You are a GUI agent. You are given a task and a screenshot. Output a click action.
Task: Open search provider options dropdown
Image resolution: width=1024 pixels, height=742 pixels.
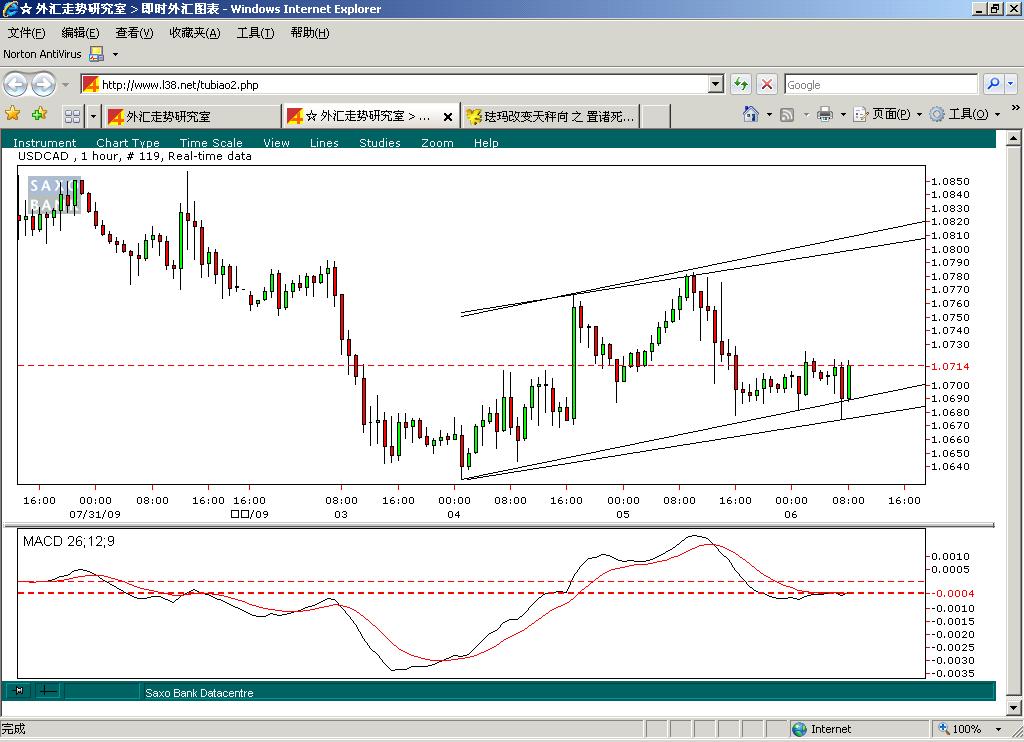(x=1010, y=84)
